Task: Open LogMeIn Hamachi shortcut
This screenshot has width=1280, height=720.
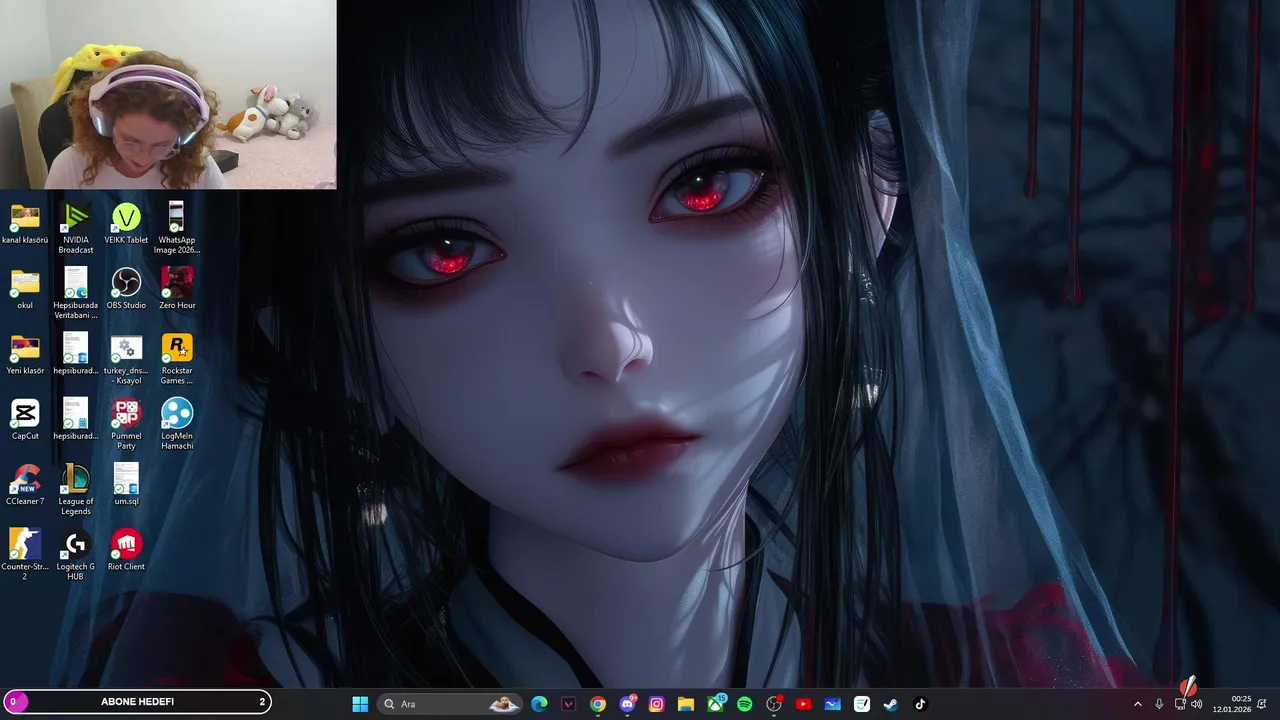Action: 177,424
